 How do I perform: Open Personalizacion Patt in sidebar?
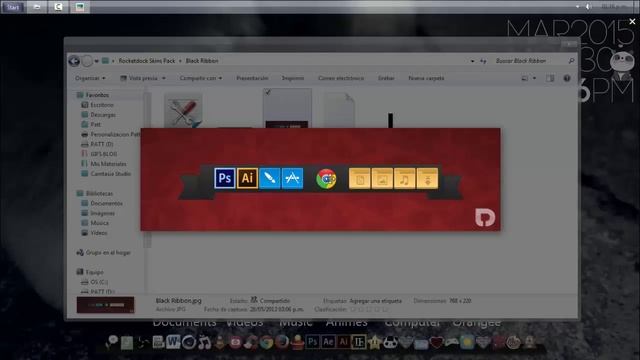pyautogui.click(x=111, y=134)
